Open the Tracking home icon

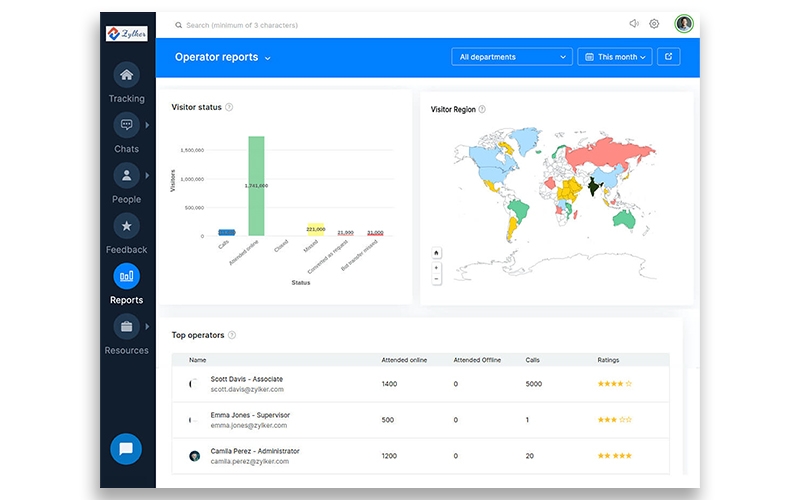[127, 75]
